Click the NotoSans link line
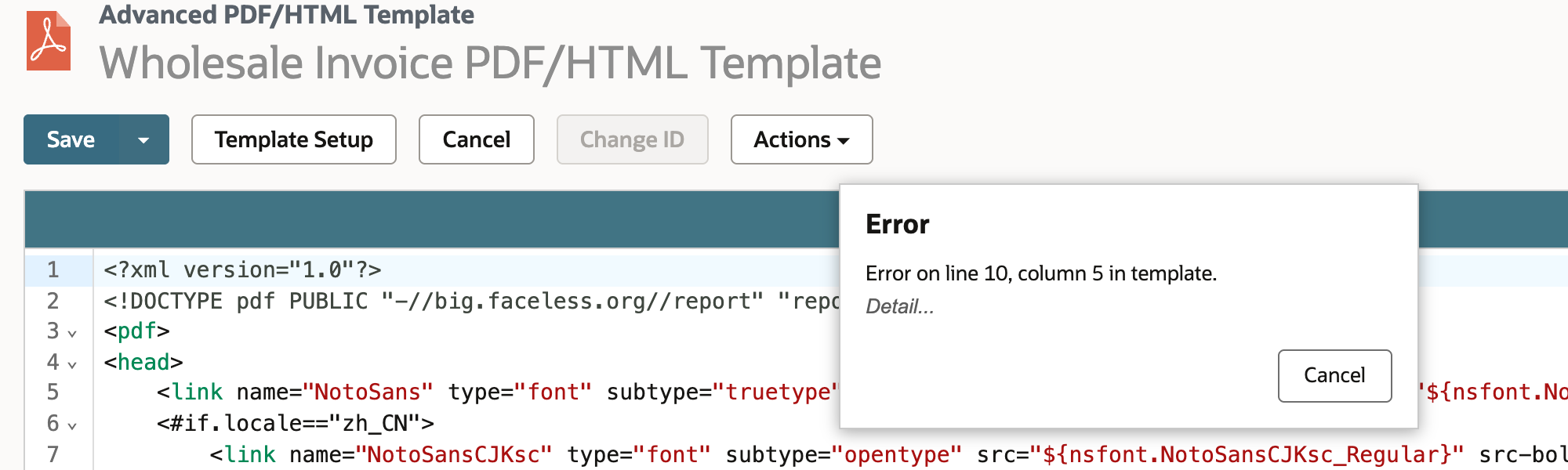1568x470 pixels. 498,392
